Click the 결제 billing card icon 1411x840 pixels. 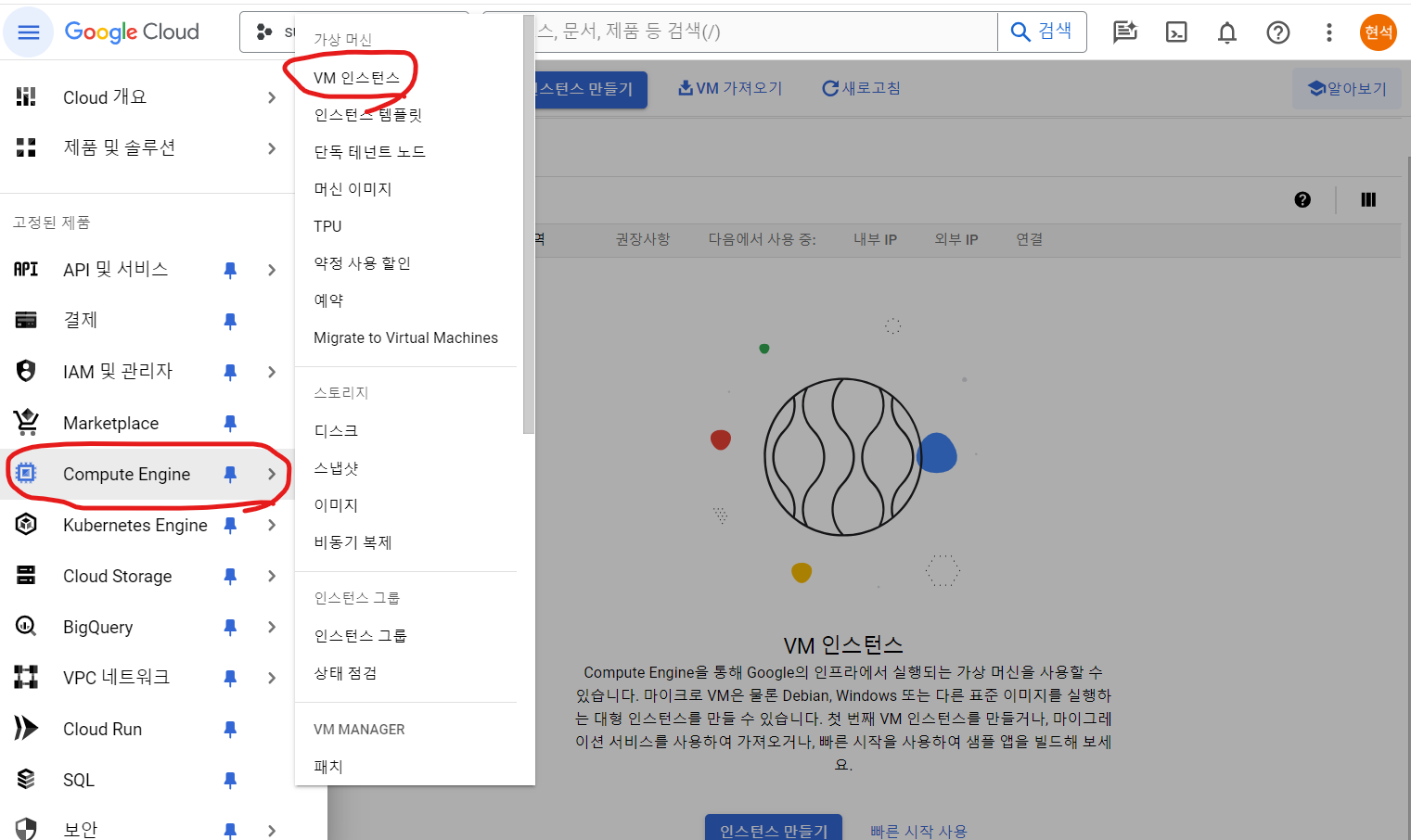[x=26, y=320]
